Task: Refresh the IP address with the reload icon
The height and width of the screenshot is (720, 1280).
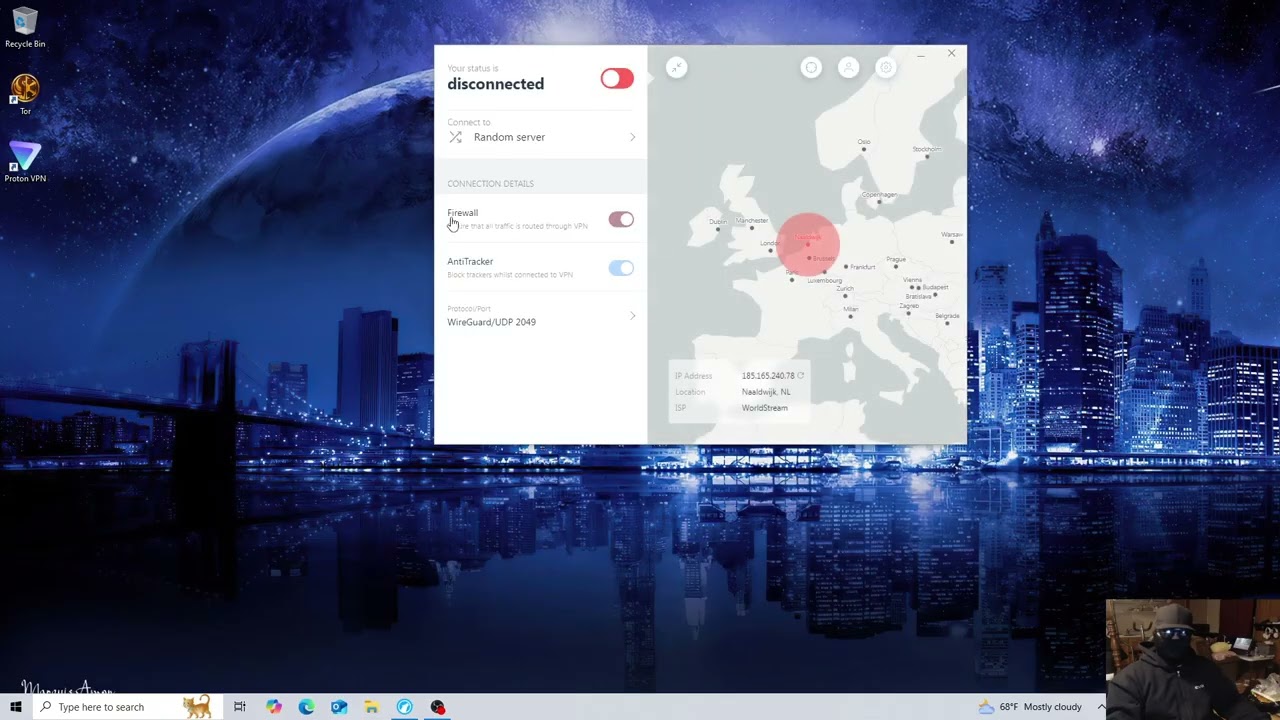Action: 800,376
